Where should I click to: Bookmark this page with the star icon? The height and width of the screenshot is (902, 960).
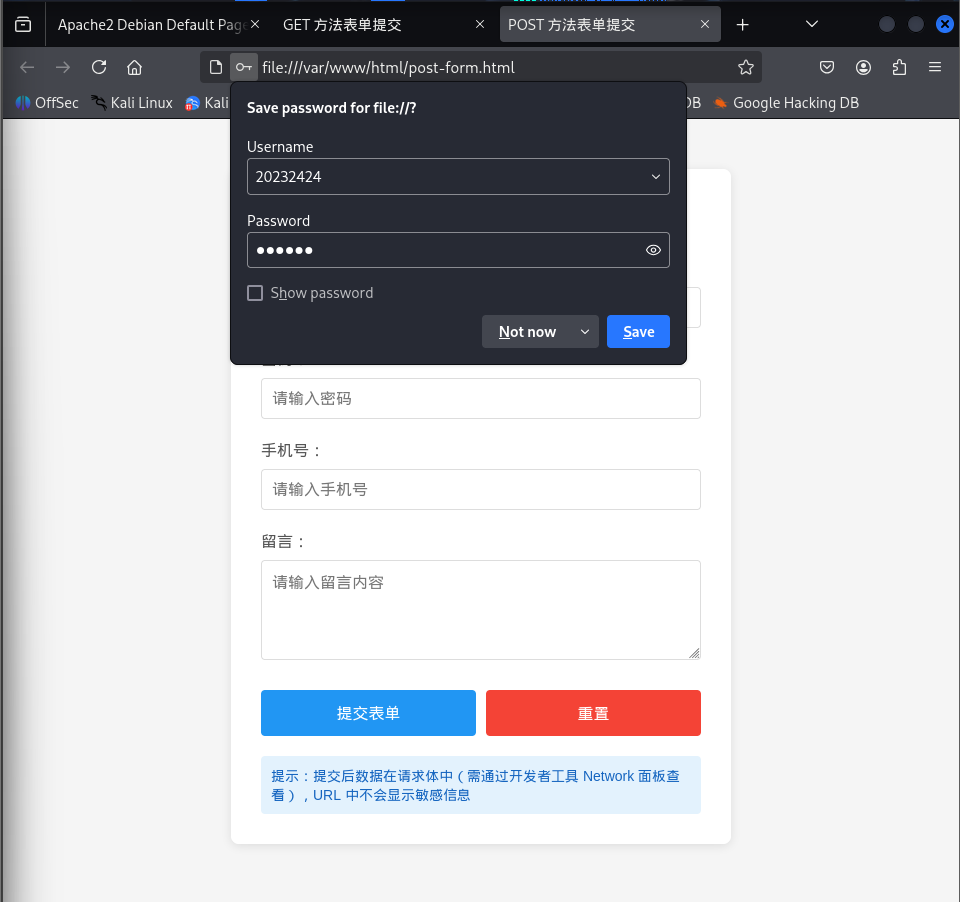tap(745, 67)
